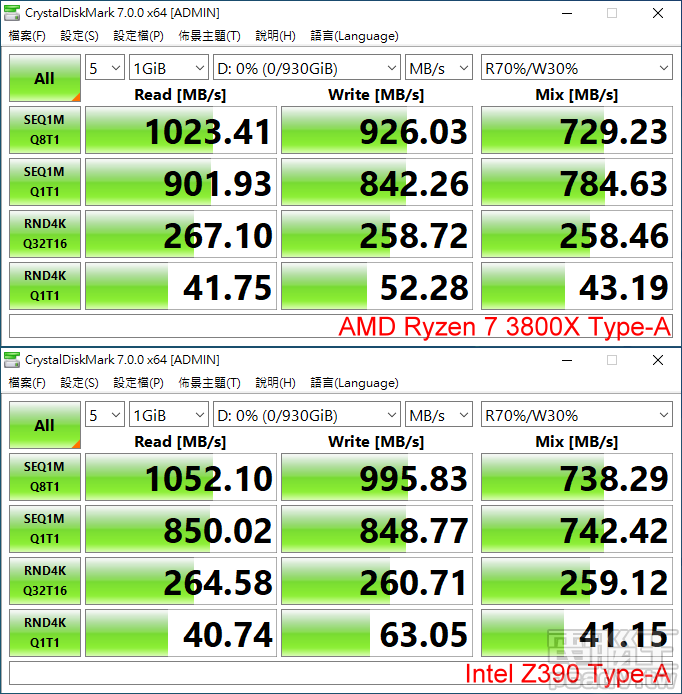Screen dimensions: 682x694
Task: Open 設定(S) menu in top window
Action: [80, 36]
